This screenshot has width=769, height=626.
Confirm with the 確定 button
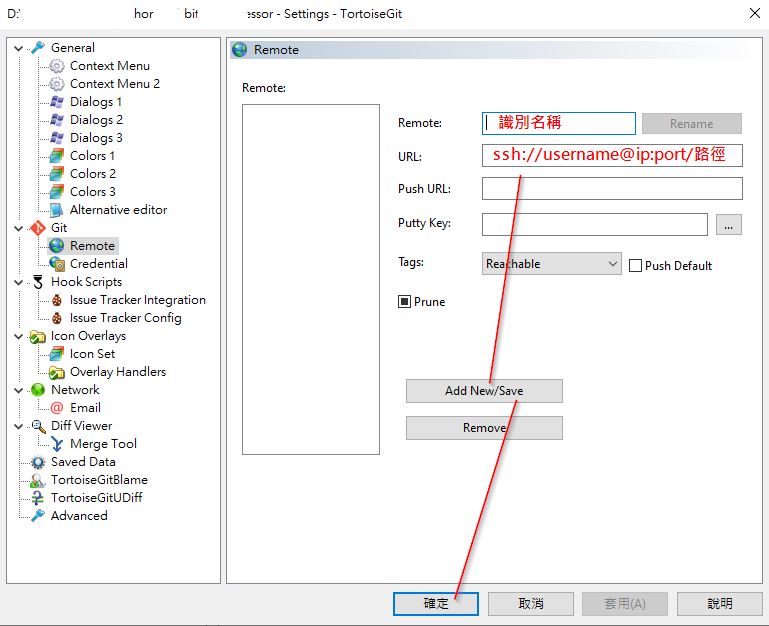click(x=436, y=603)
